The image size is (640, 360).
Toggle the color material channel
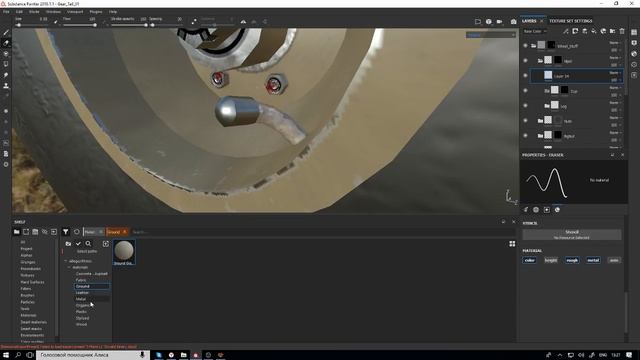(529, 260)
